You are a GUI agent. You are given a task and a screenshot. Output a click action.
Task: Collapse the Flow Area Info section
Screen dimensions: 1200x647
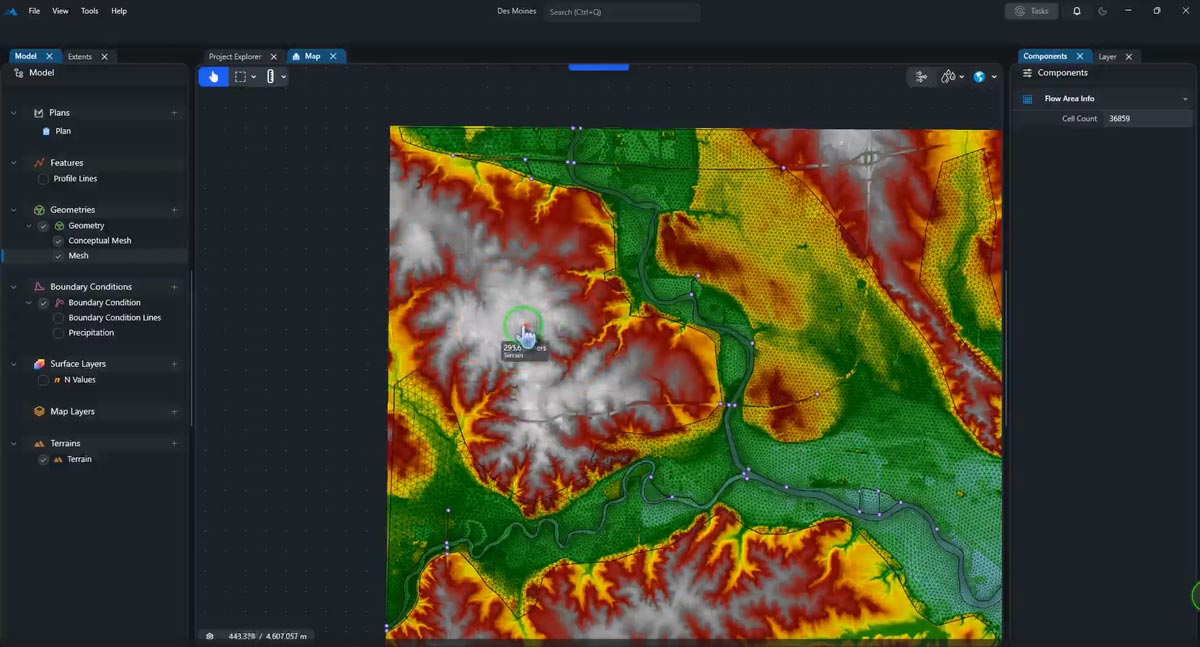pos(1185,99)
